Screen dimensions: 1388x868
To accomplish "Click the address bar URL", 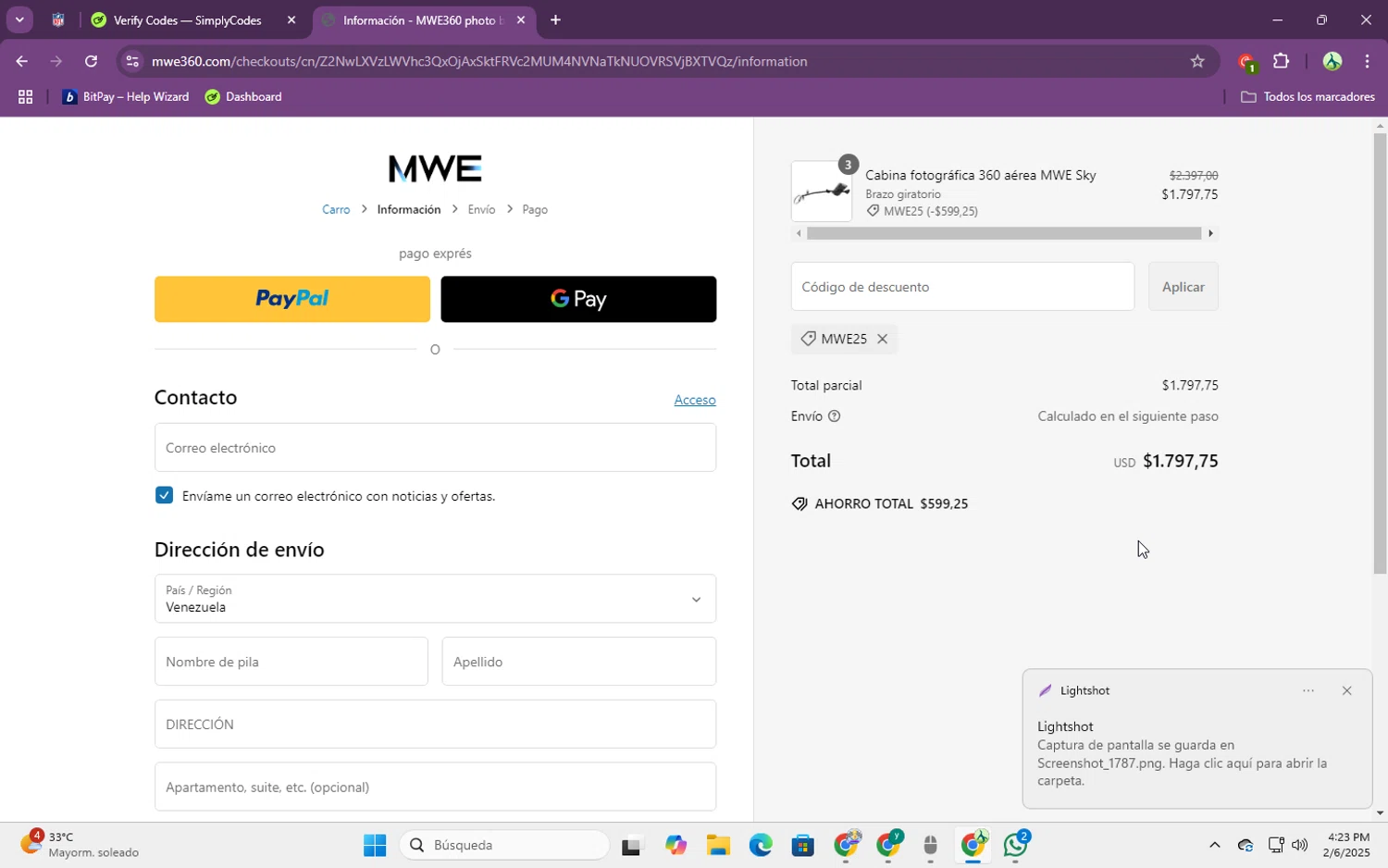I will (x=479, y=62).
